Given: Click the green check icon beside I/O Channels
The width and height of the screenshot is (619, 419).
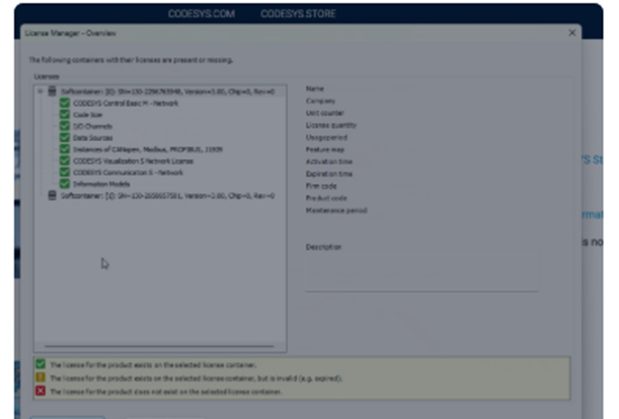Looking at the screenshot, I should [x=64, y=126].
